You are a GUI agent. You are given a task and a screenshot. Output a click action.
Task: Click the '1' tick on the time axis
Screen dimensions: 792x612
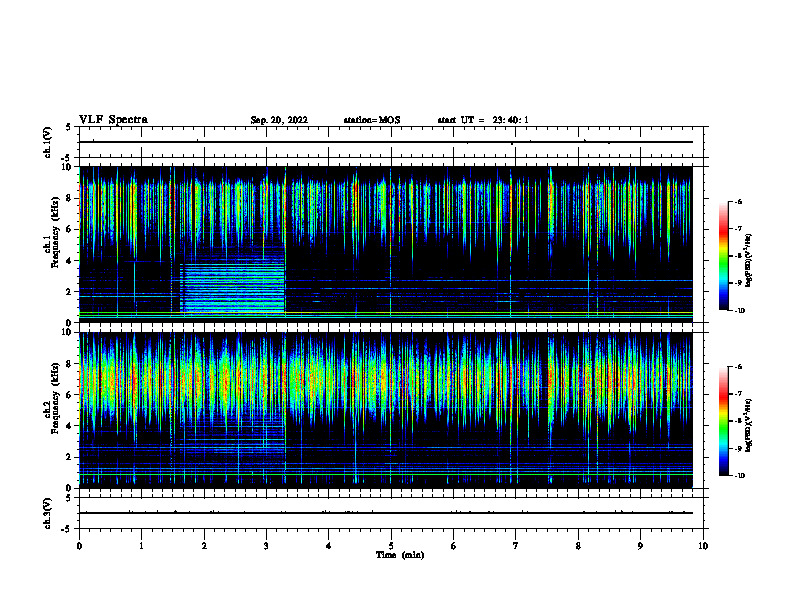[141, 546]
